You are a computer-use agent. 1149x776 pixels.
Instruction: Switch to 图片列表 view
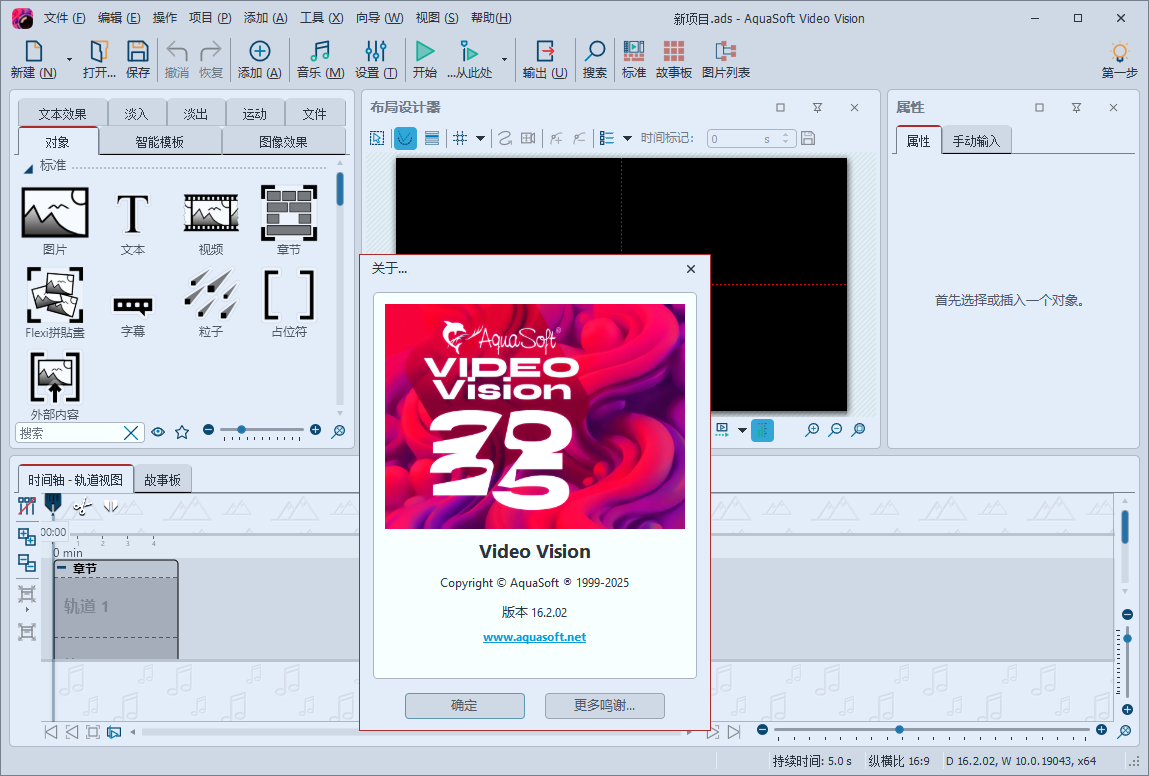pos(725,59)
